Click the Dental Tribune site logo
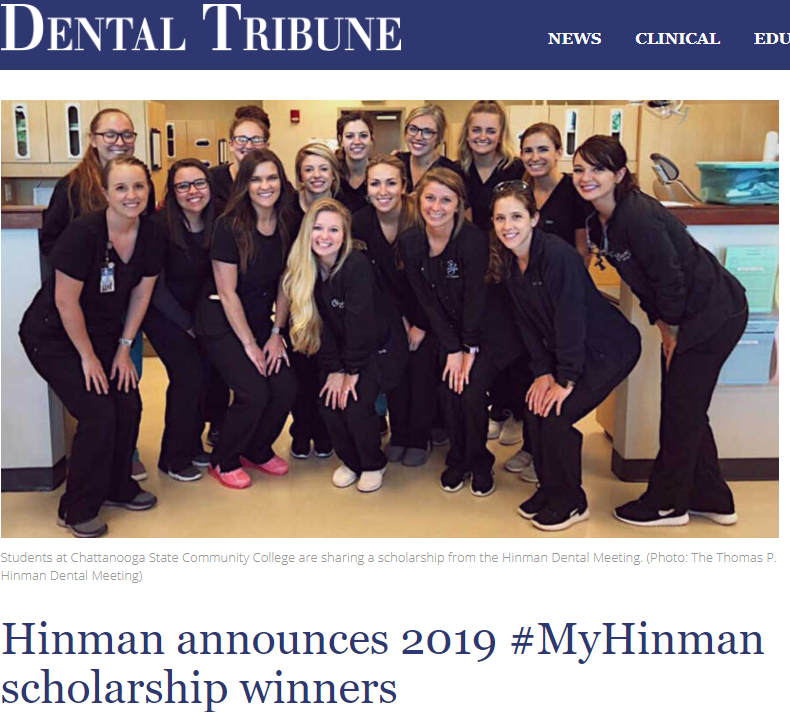 [x=201, y=29]
